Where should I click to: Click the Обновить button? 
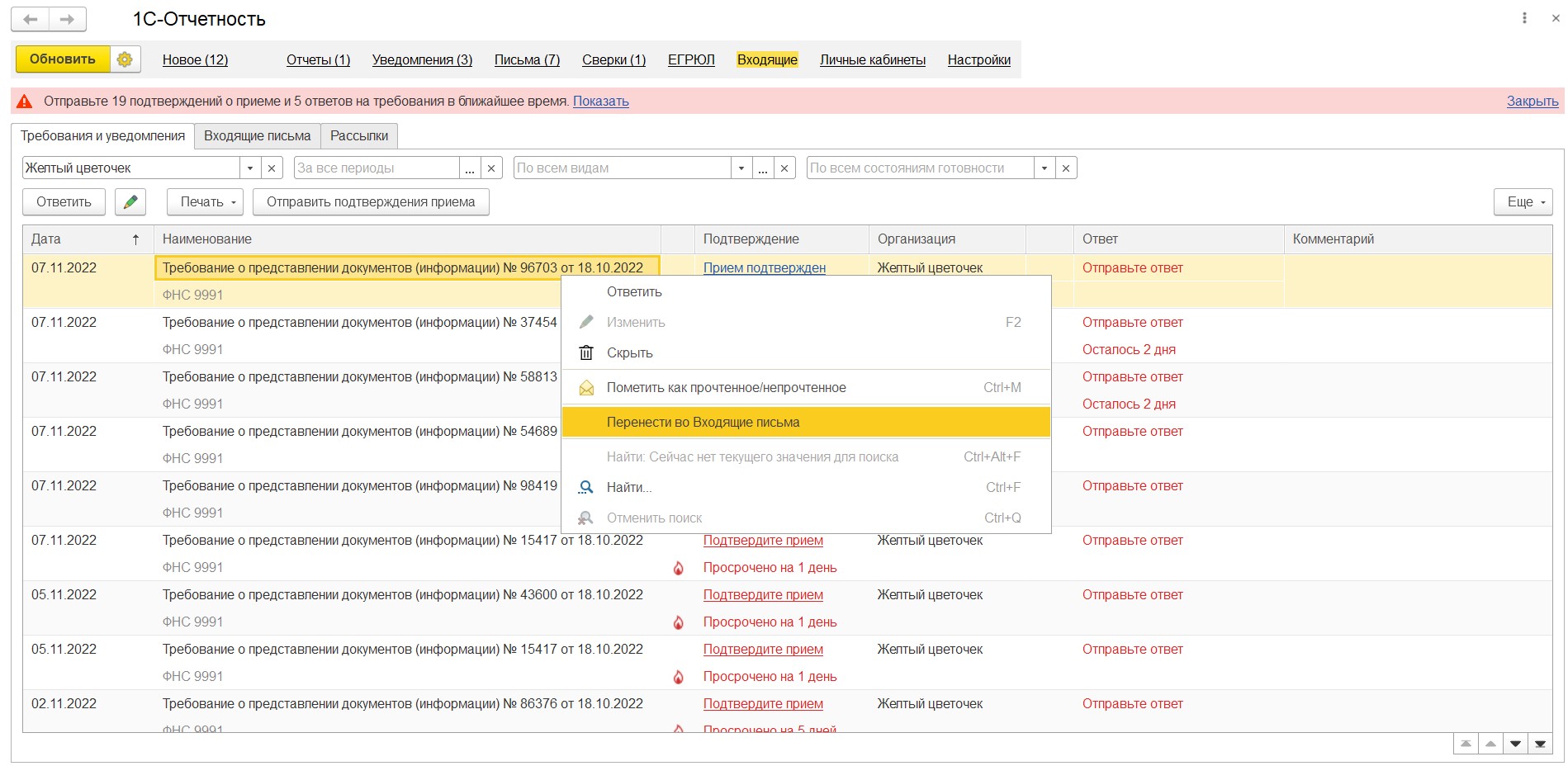tap(63, 59)
